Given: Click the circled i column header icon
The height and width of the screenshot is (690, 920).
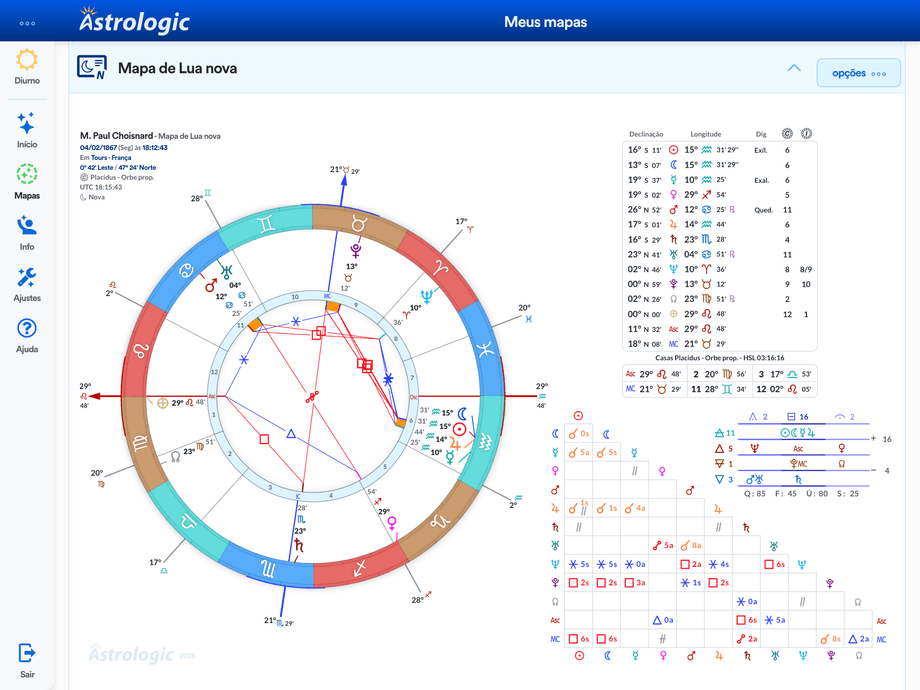Looking at the screenshot, I should [x=807, y=134].
